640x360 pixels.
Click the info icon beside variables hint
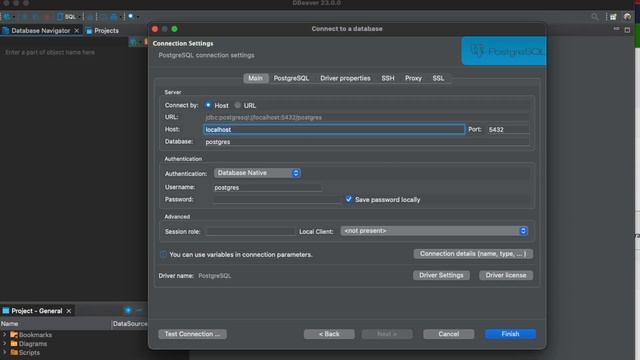[163, 254]
